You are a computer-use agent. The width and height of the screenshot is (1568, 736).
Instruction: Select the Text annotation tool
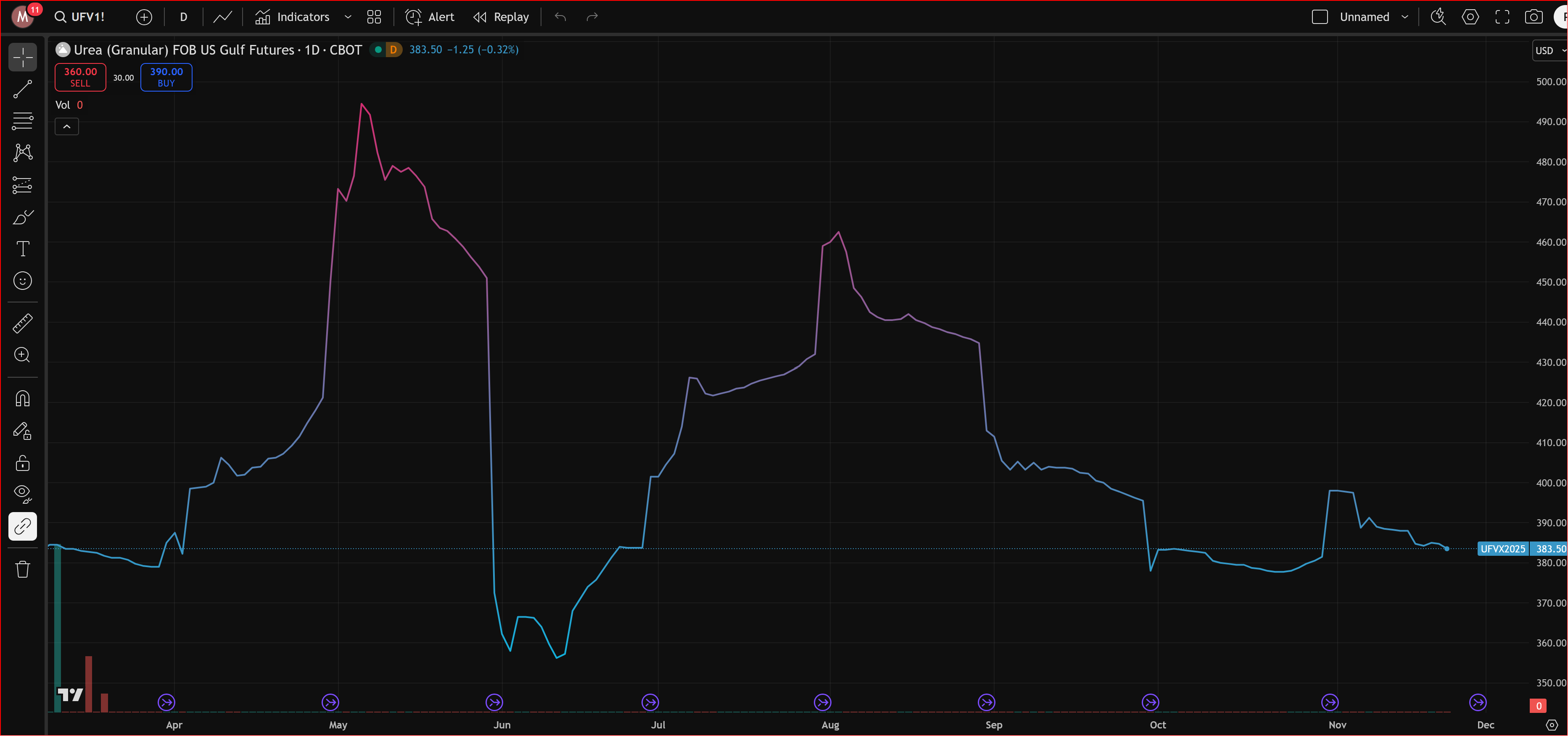23,249
